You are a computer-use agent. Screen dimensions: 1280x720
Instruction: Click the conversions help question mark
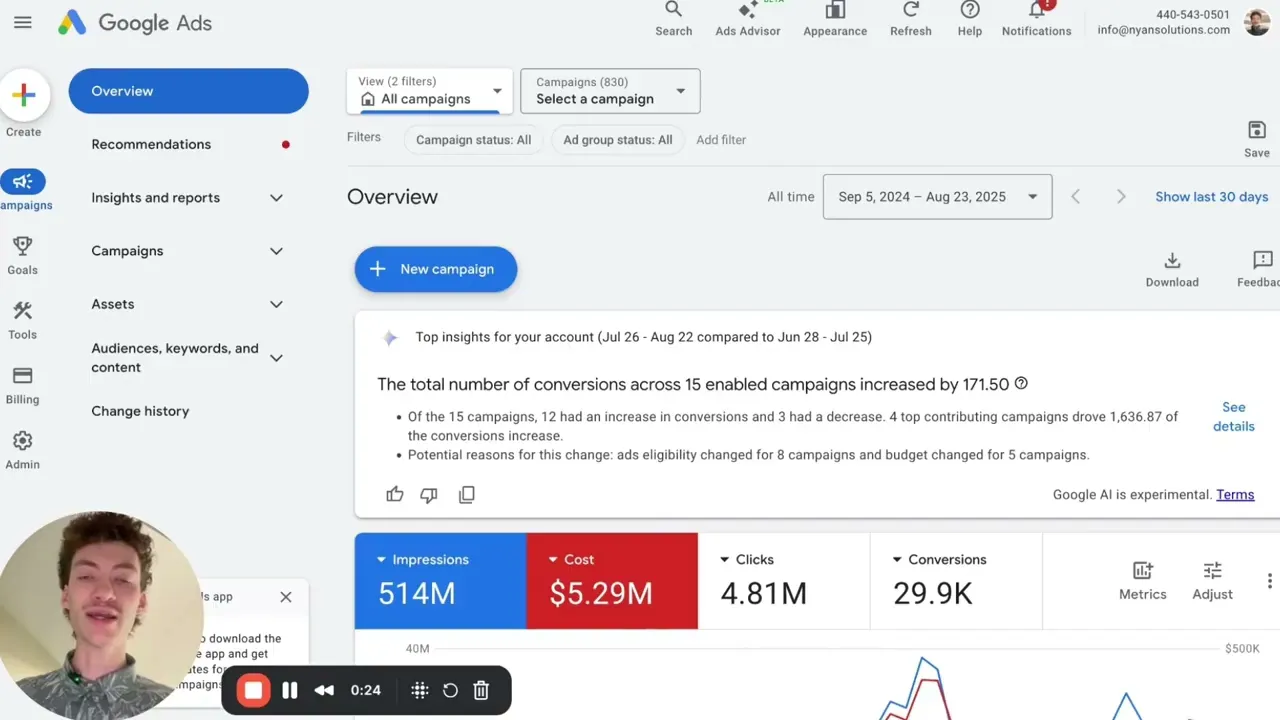1021,383
